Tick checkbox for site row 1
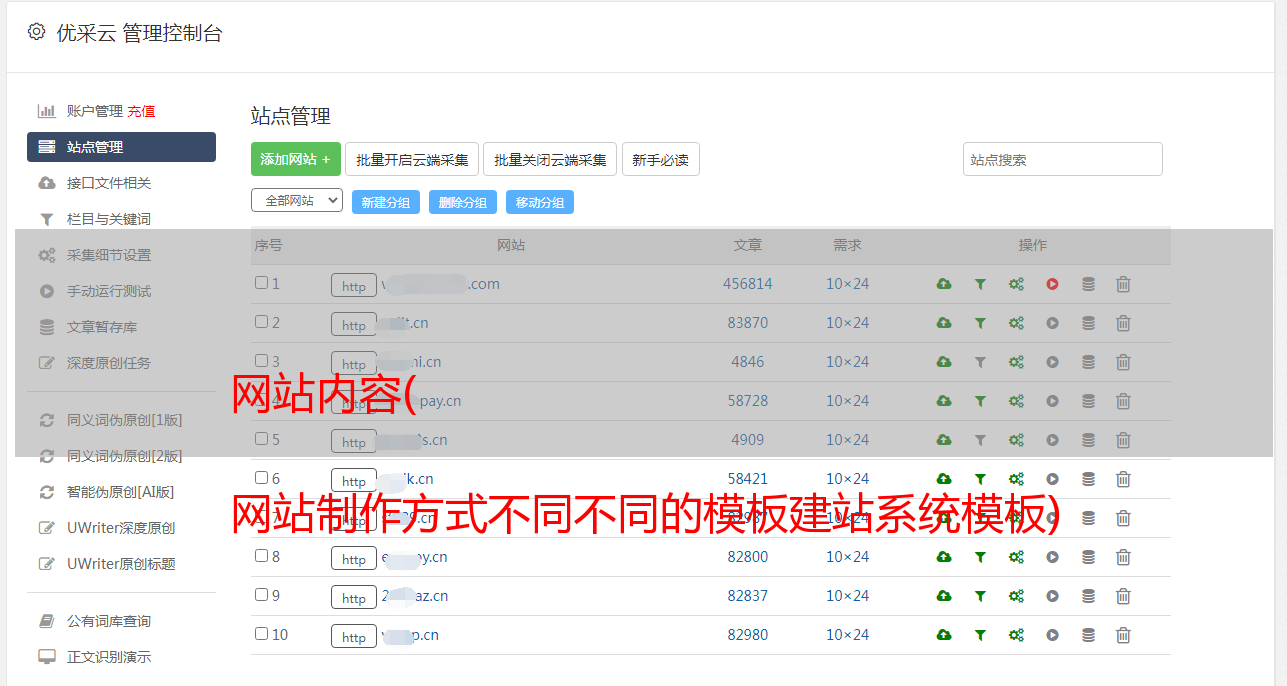This screenshot has height=686, width=1287. 261,283
